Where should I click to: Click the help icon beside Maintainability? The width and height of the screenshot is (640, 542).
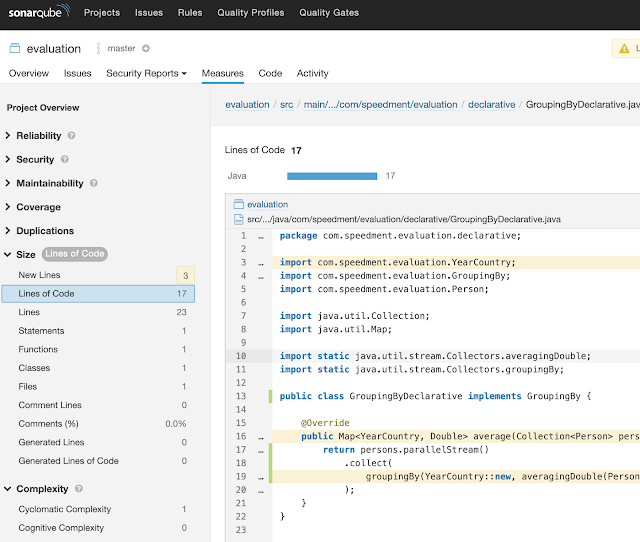pyautogui.click(x=94, y=183)
